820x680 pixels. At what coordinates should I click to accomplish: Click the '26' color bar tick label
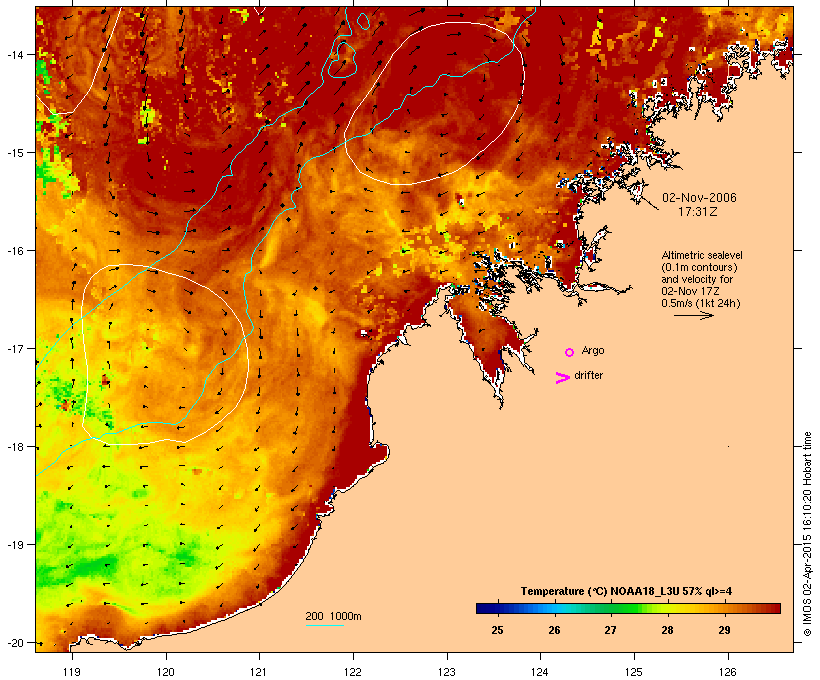coord(554,630)
